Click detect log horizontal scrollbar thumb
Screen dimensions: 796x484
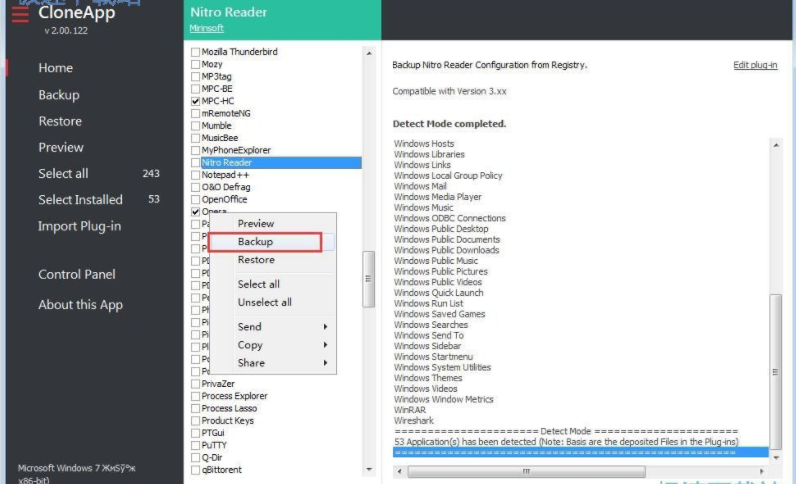point(526,471)
